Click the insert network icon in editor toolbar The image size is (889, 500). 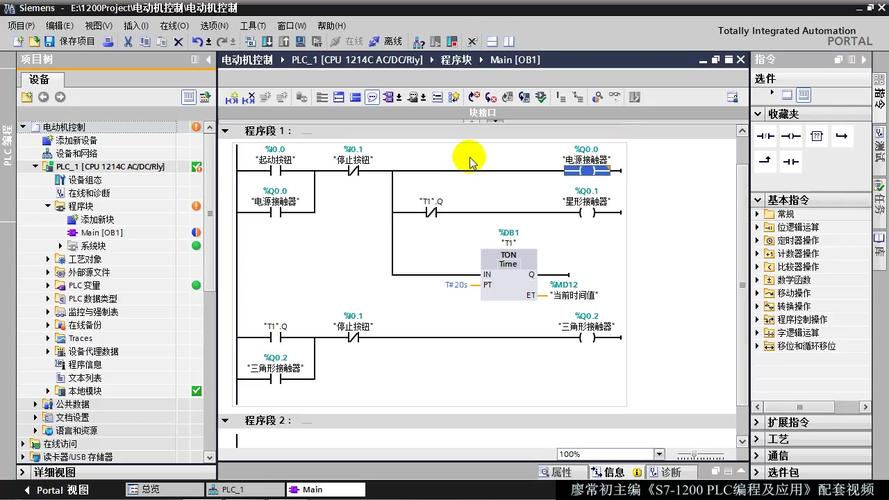point(231,98)
